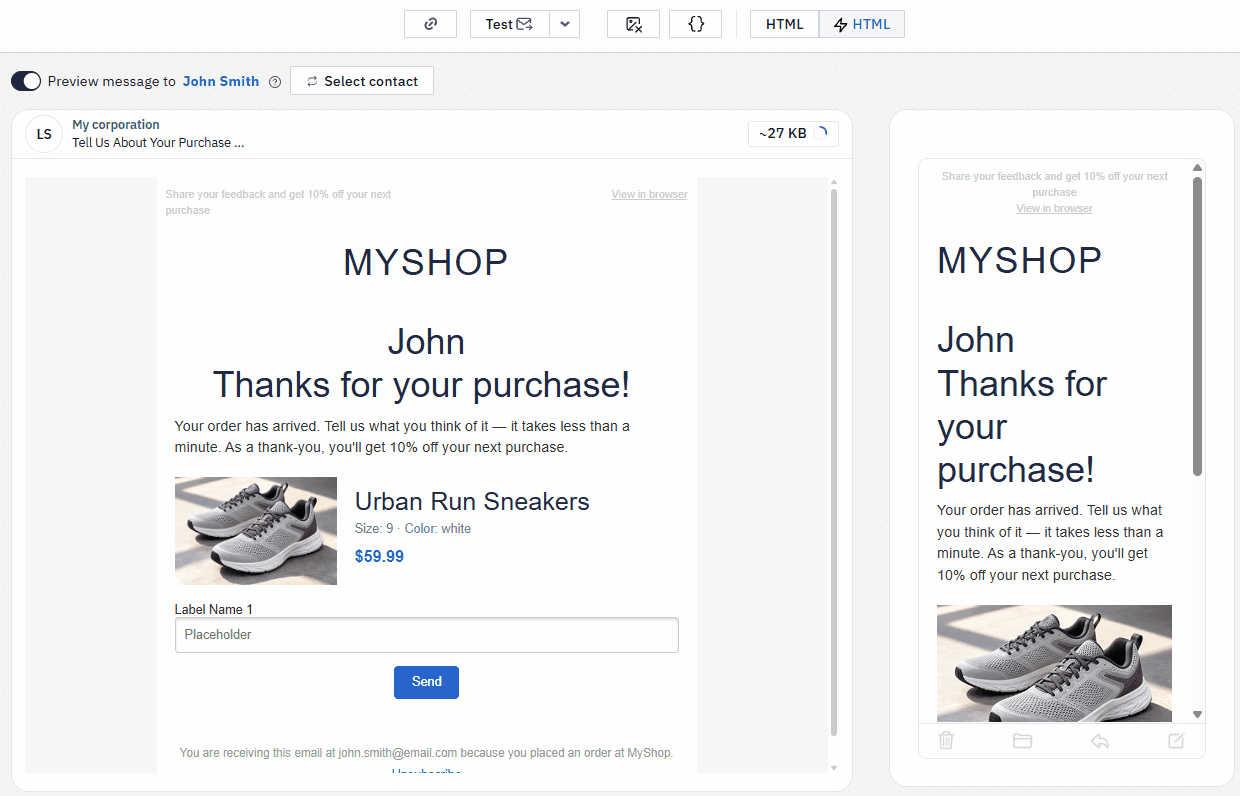1240x796 pixels.
Task: Switch to the lightning AMP HTML tab
Action: [x=862, y=24]
